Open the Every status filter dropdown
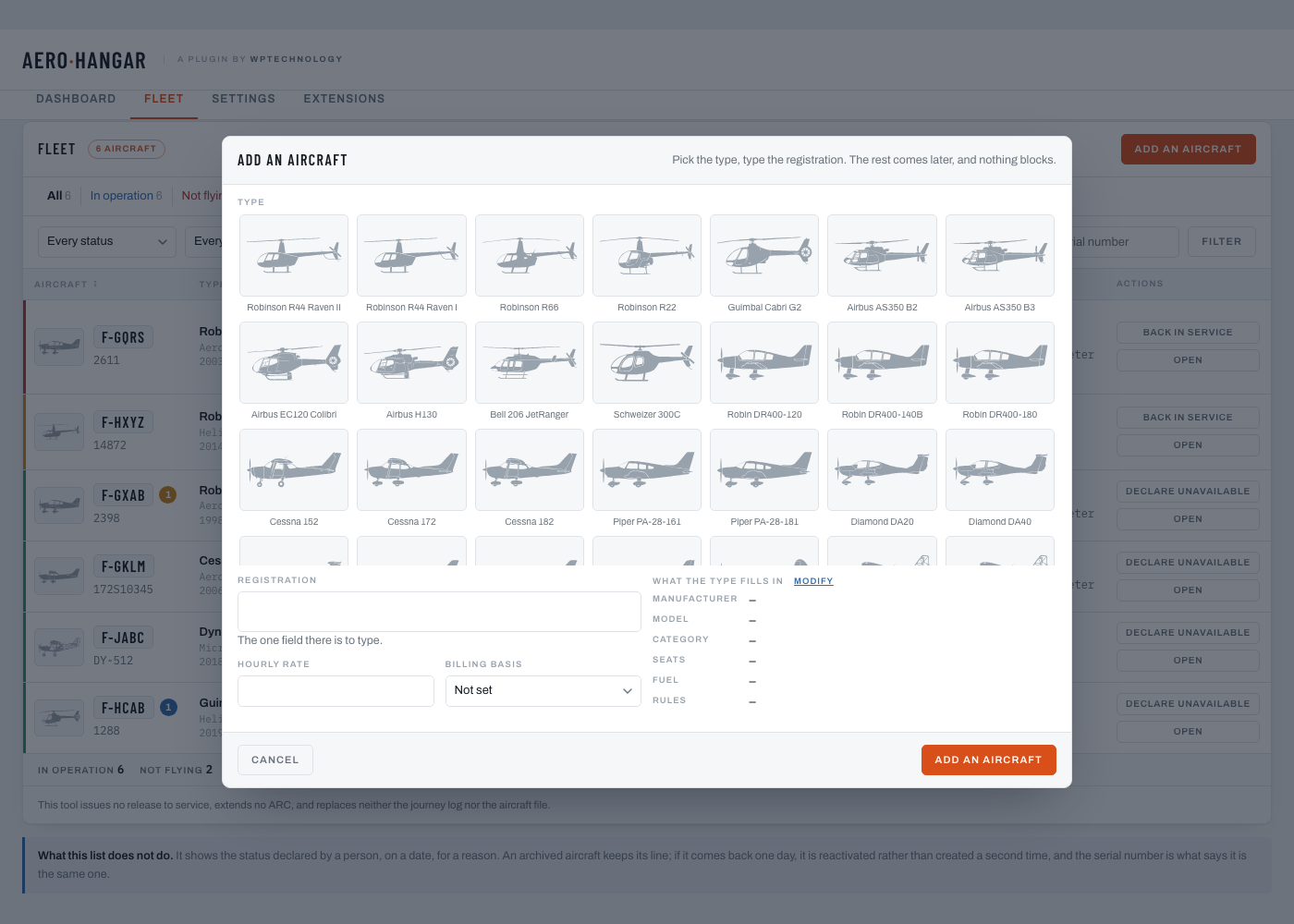Screen dimensions: 1294x924 point(106,241)
